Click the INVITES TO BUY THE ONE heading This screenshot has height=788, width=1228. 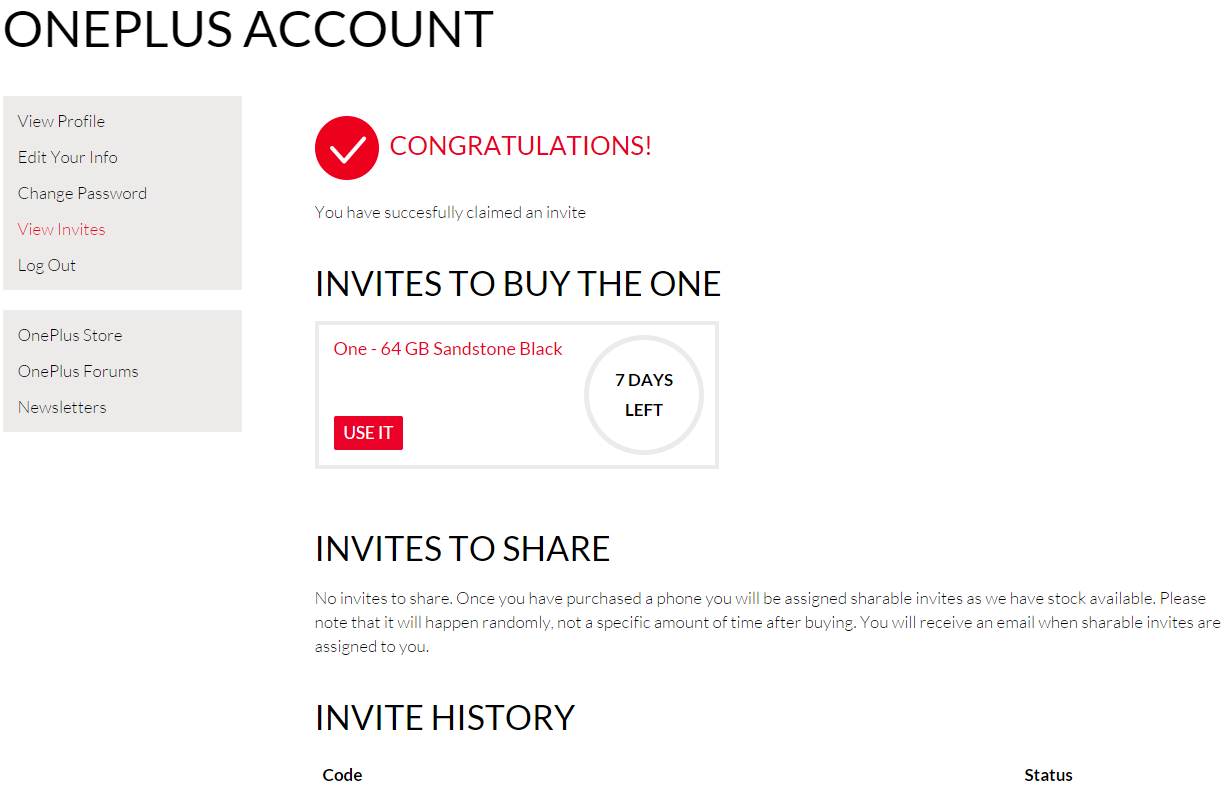click(x=517, y=284)
